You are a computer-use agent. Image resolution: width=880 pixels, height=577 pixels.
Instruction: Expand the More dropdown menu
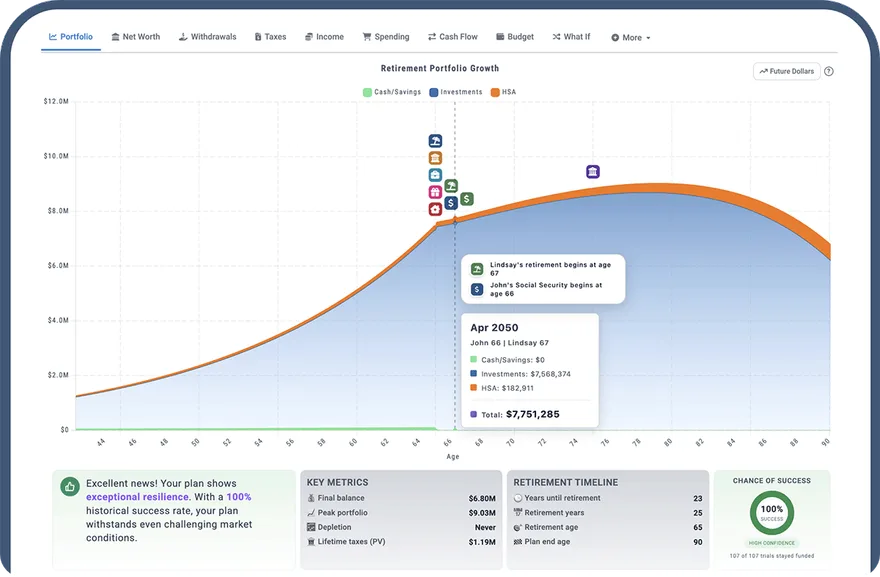631,38
